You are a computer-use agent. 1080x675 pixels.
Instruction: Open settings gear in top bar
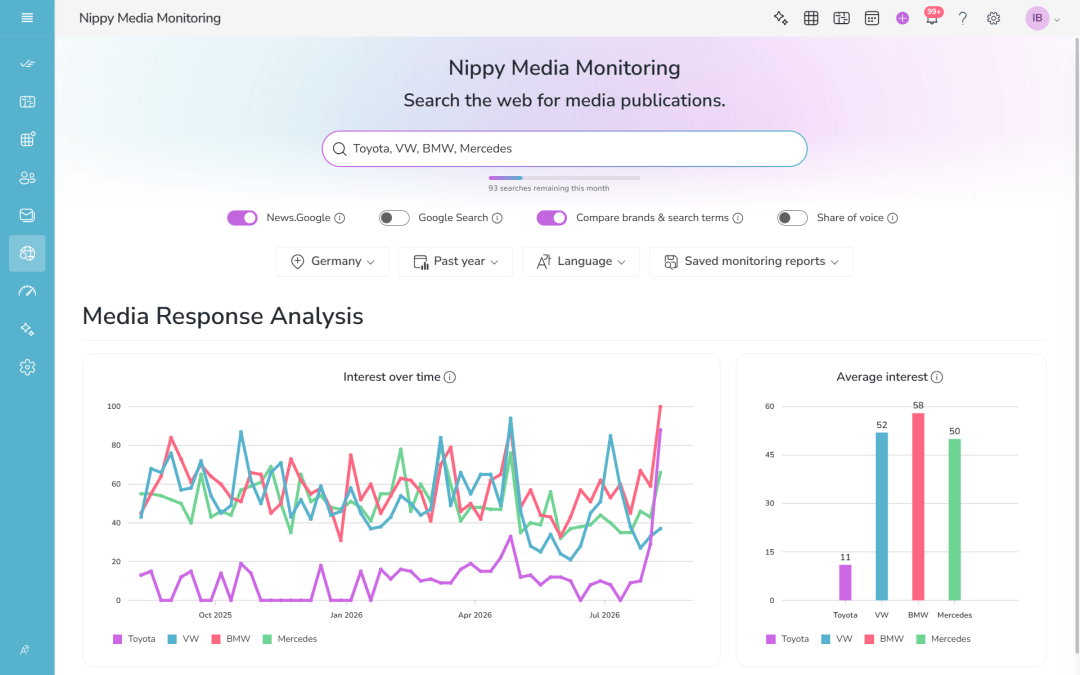point(993,18)
